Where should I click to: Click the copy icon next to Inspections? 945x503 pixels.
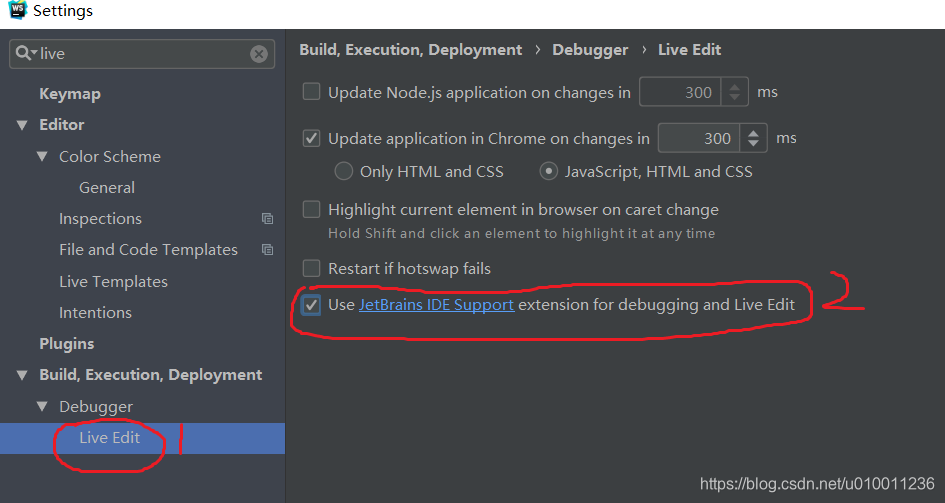point(268,219)
